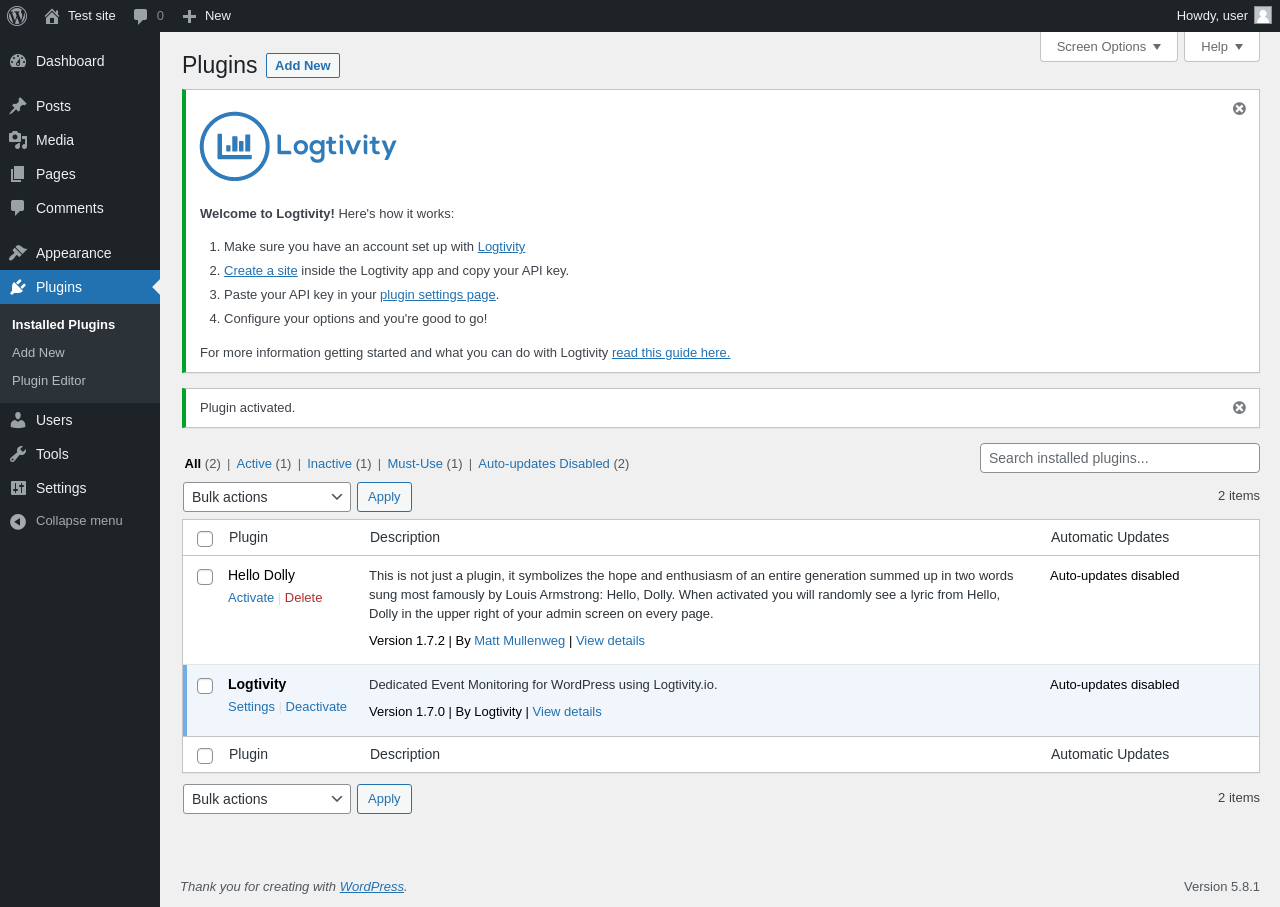Screen dimensions: 1280x907
Task: Expand the Screen Options panel
Action: pos(1109,46)
